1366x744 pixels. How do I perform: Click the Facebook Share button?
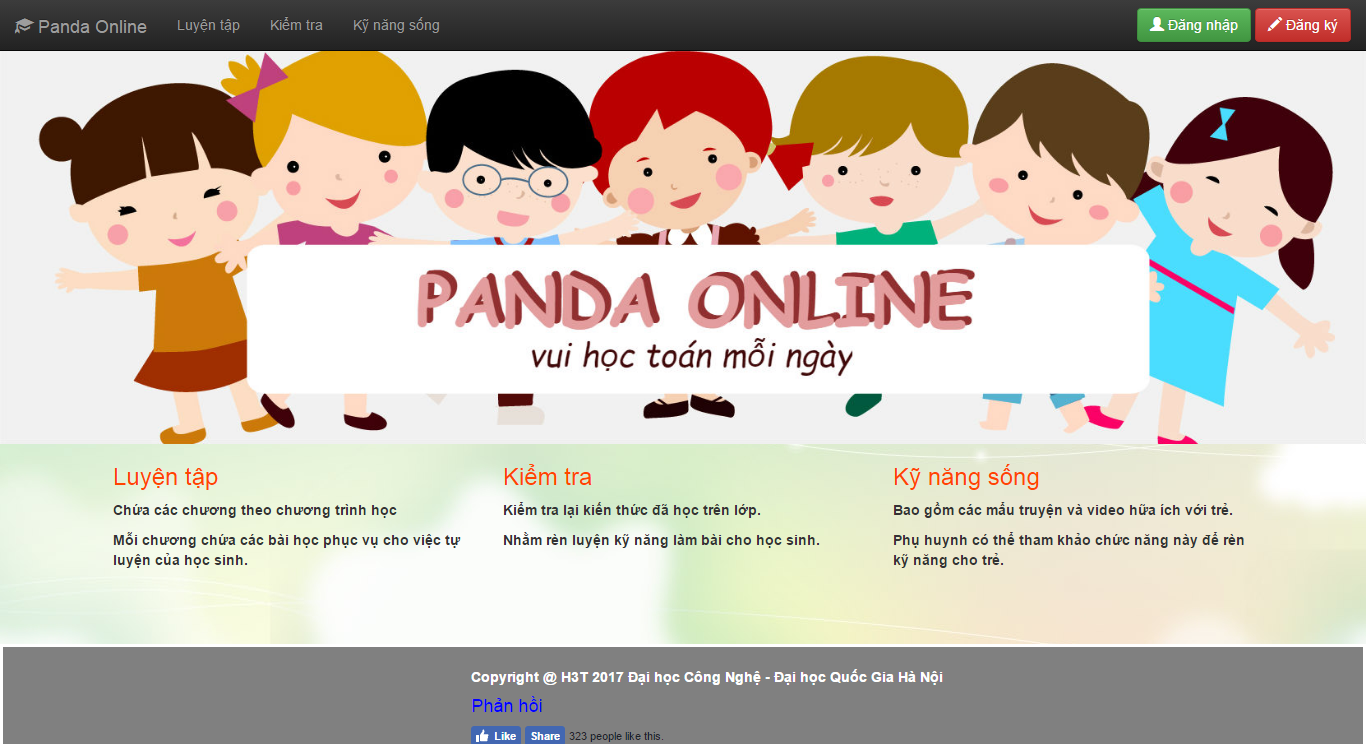point(545,736)
